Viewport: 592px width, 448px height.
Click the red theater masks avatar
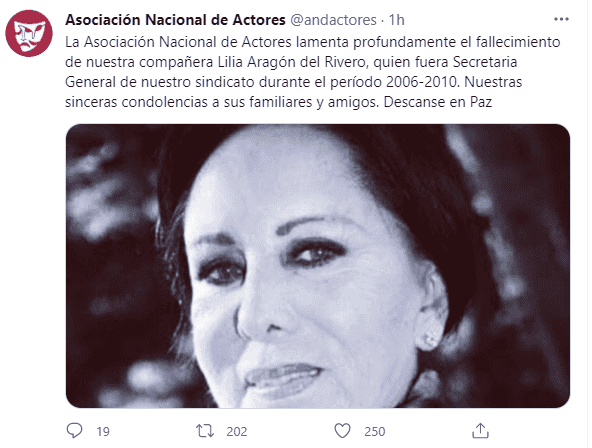coord(29,33)
